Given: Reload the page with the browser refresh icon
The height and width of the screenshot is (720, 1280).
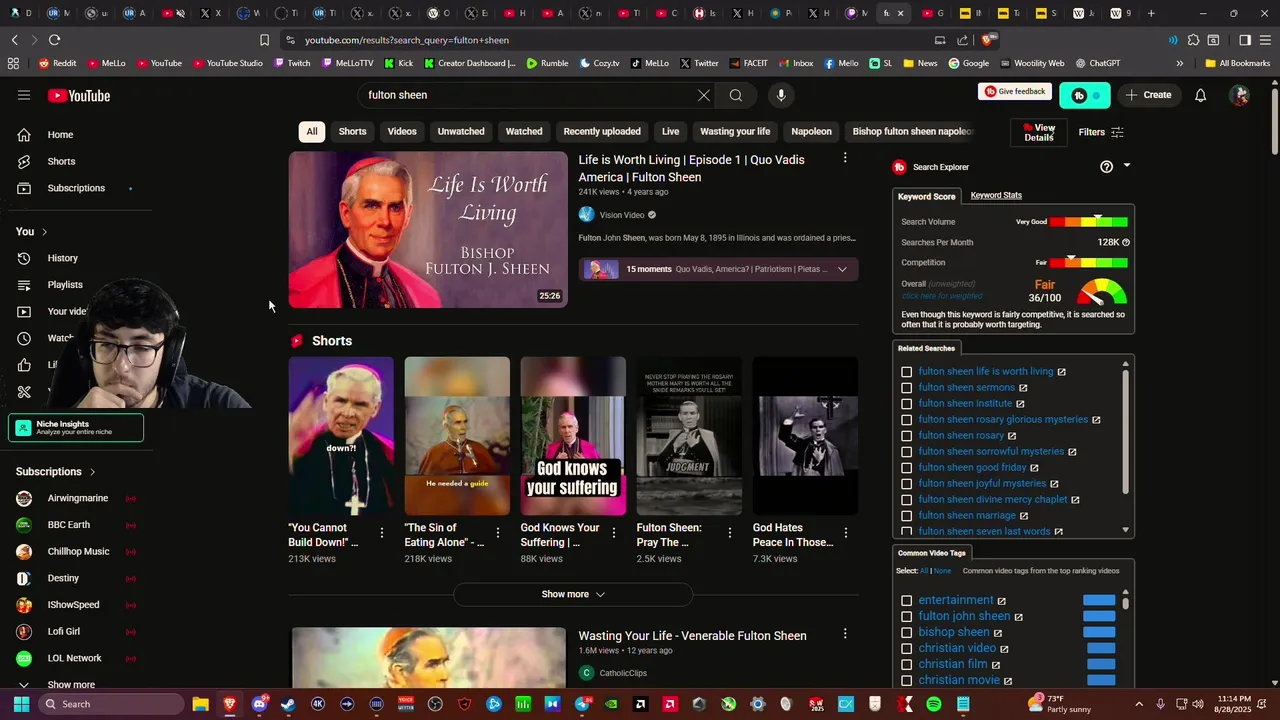Looking at the screenshot, I should click(54, 40).
